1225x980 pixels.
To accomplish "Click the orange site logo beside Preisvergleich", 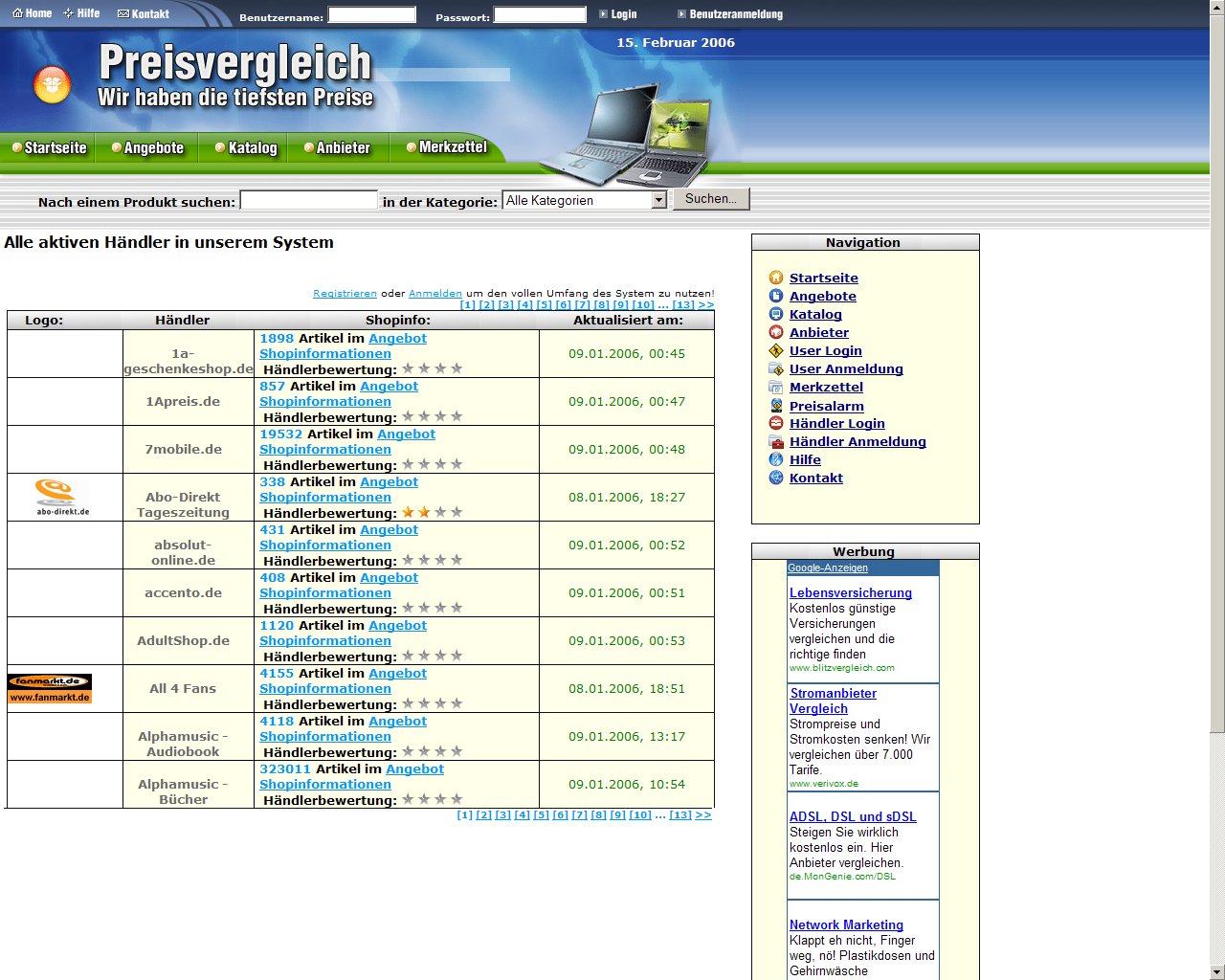I will point(52,85).
